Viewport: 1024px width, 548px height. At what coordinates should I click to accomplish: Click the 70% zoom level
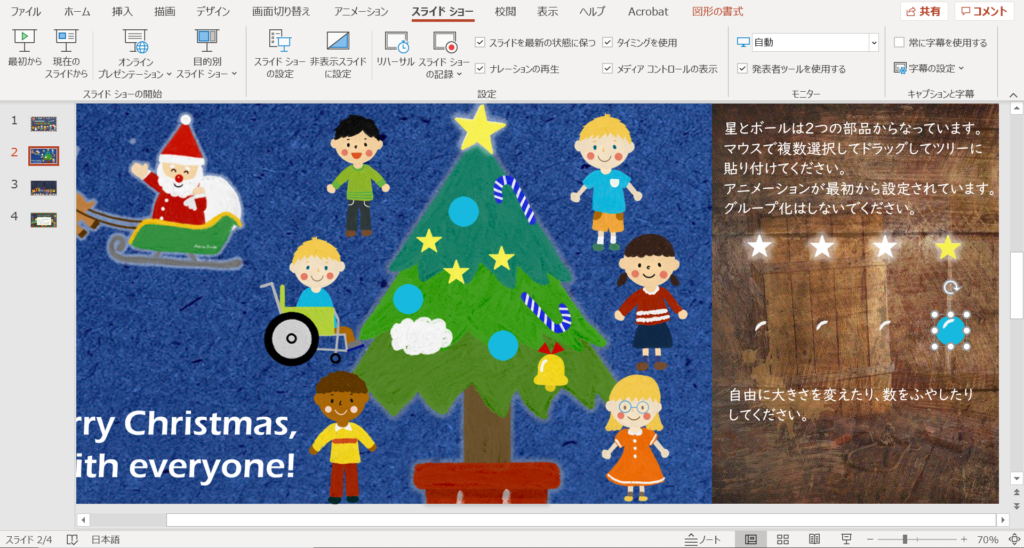pos(987,540)
